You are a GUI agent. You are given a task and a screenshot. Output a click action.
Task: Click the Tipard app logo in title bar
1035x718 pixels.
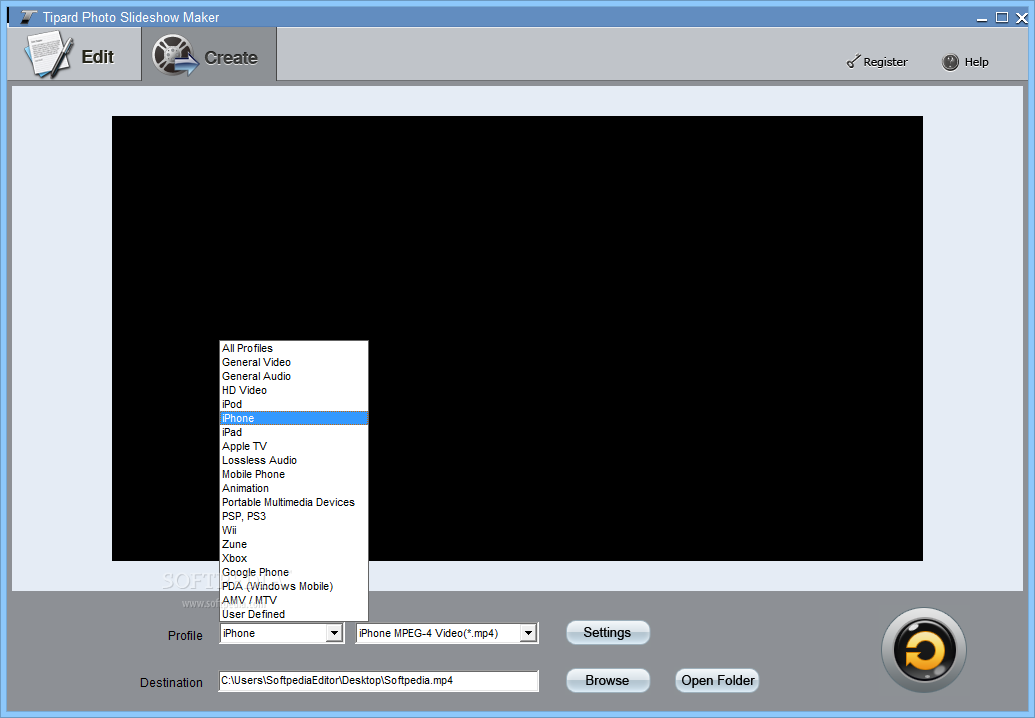pos(28,17)
